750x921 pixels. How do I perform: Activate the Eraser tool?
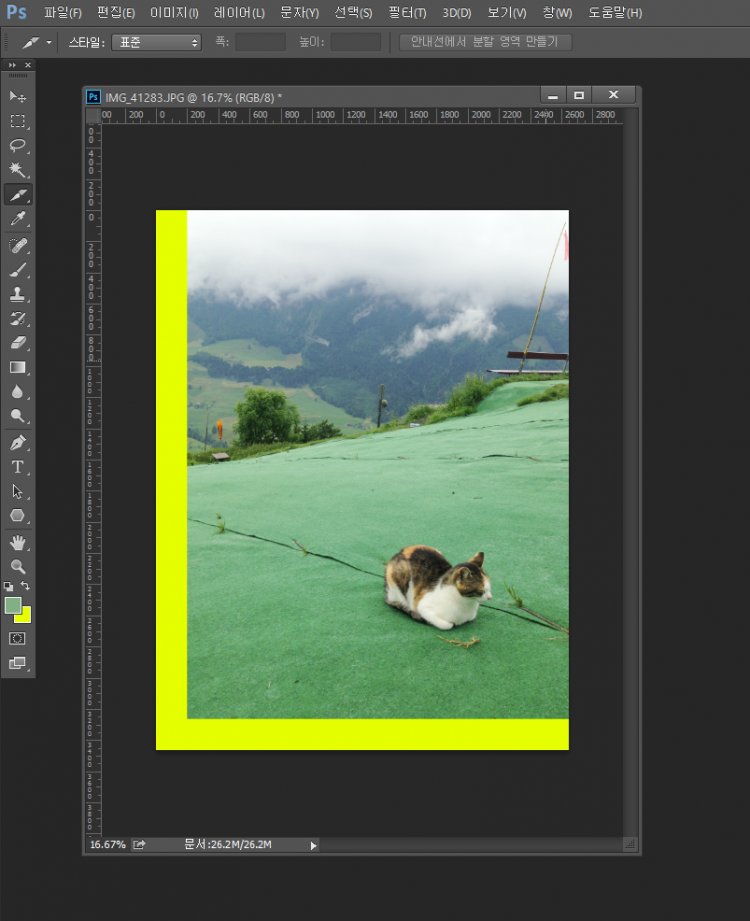tap(18, 343)
